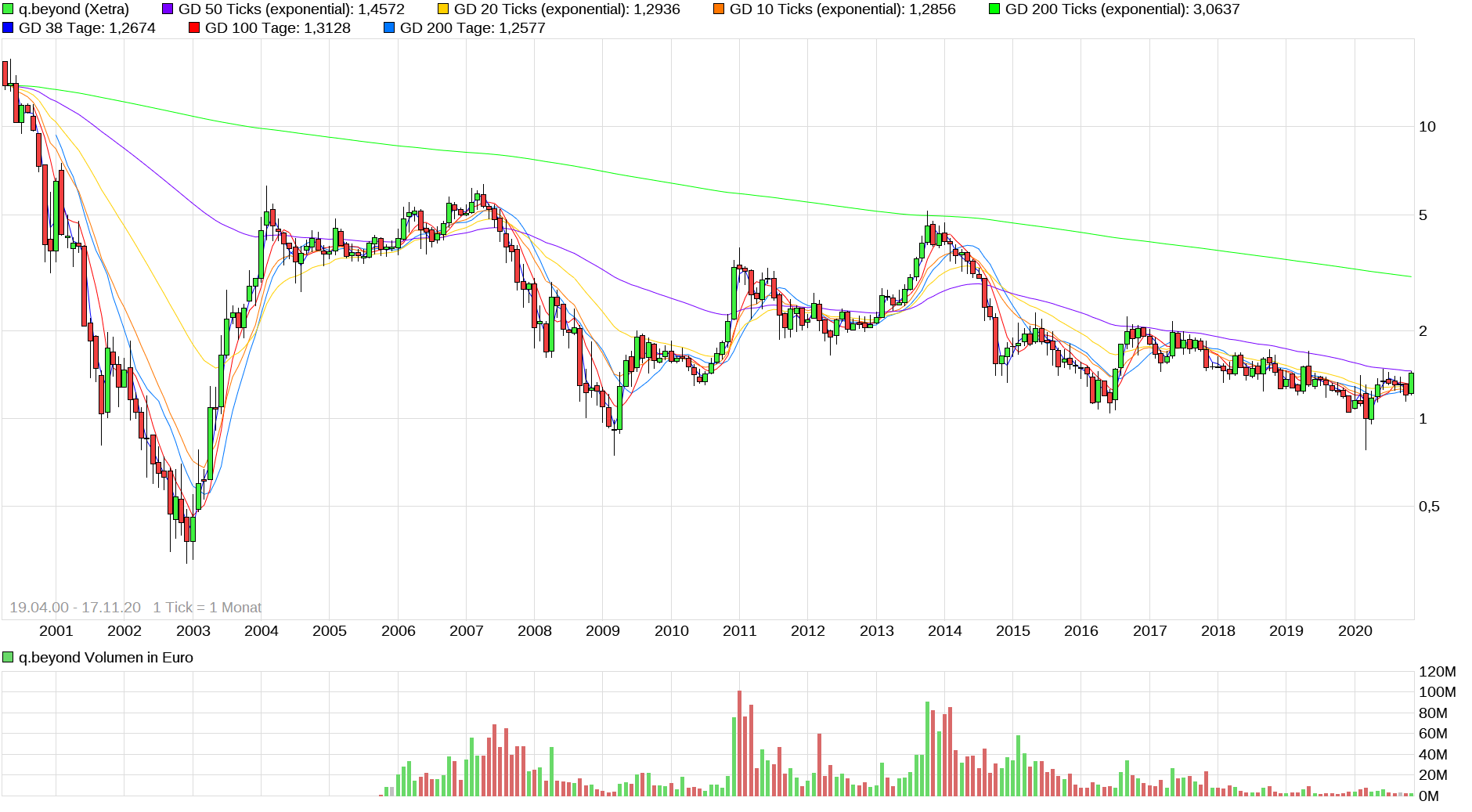Click the green GD 200 Ticks legend swatch
Screen dimensions: 1472x812
[994, 9]
